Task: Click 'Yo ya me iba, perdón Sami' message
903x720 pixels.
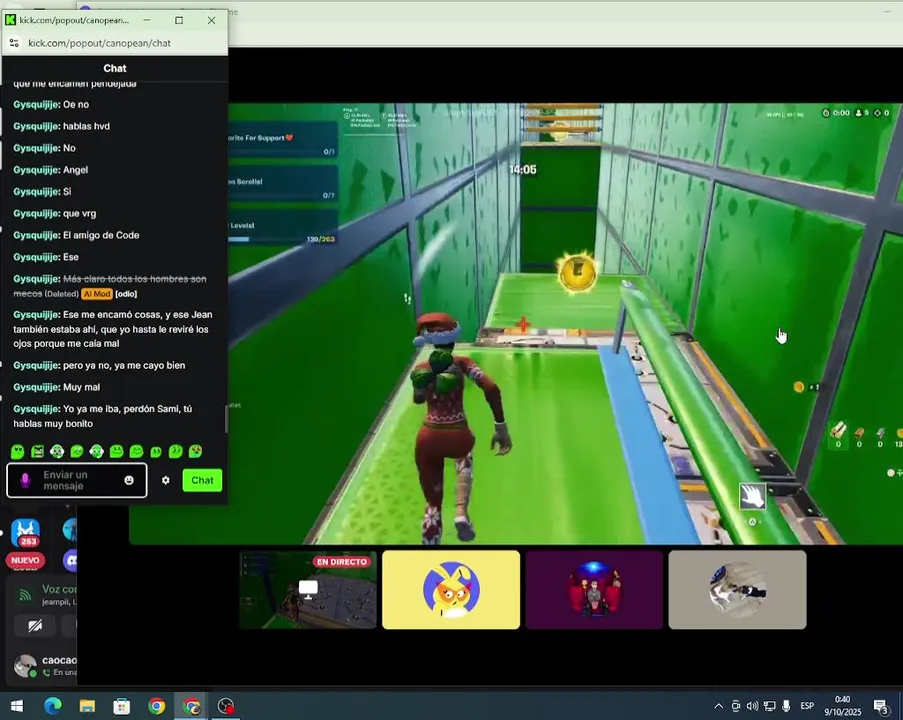Action: click(103, 416)
